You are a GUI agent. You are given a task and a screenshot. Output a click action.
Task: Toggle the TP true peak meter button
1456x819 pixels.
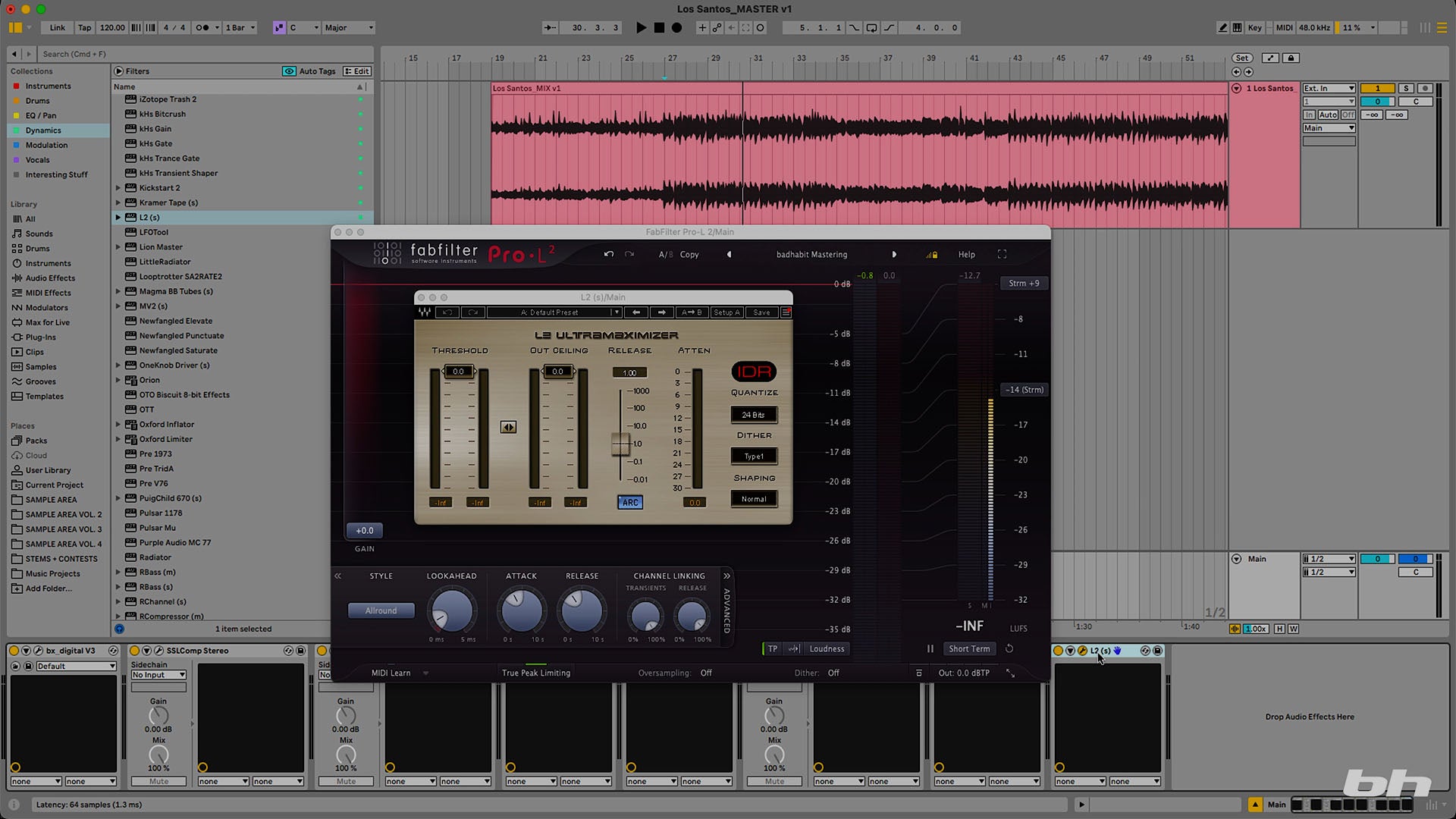(x=772, y=649)
